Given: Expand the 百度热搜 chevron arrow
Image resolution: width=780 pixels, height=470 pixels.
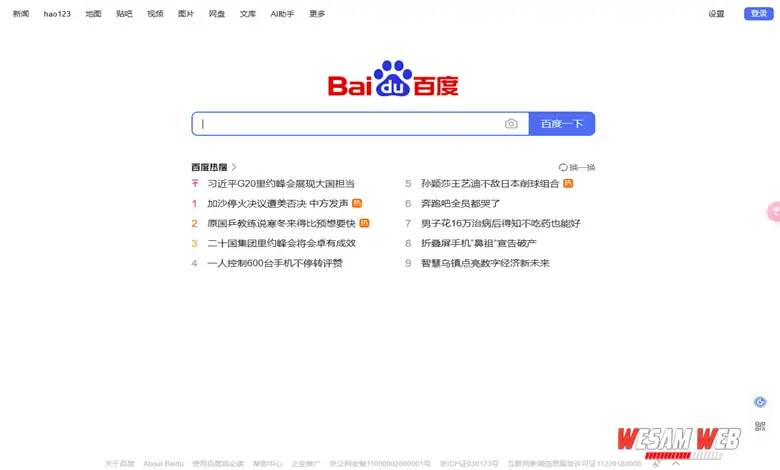Looking at the screenshot, I should [x=234, y=167].
